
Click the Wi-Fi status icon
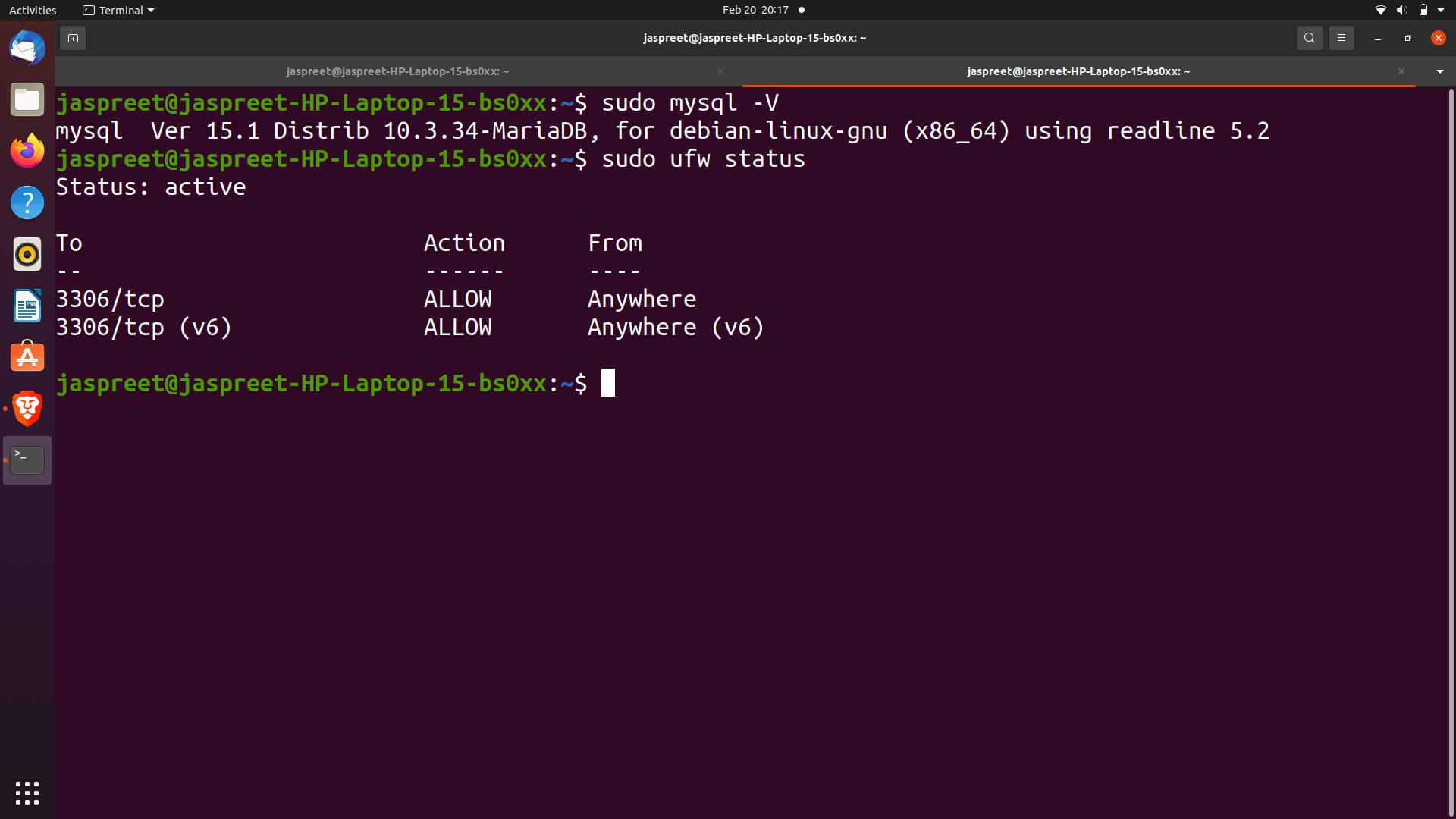tap(1380, 10)
